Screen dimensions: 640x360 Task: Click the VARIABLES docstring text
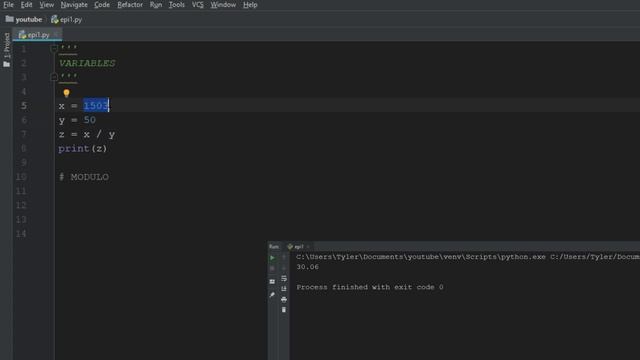(x=87, y=63)
